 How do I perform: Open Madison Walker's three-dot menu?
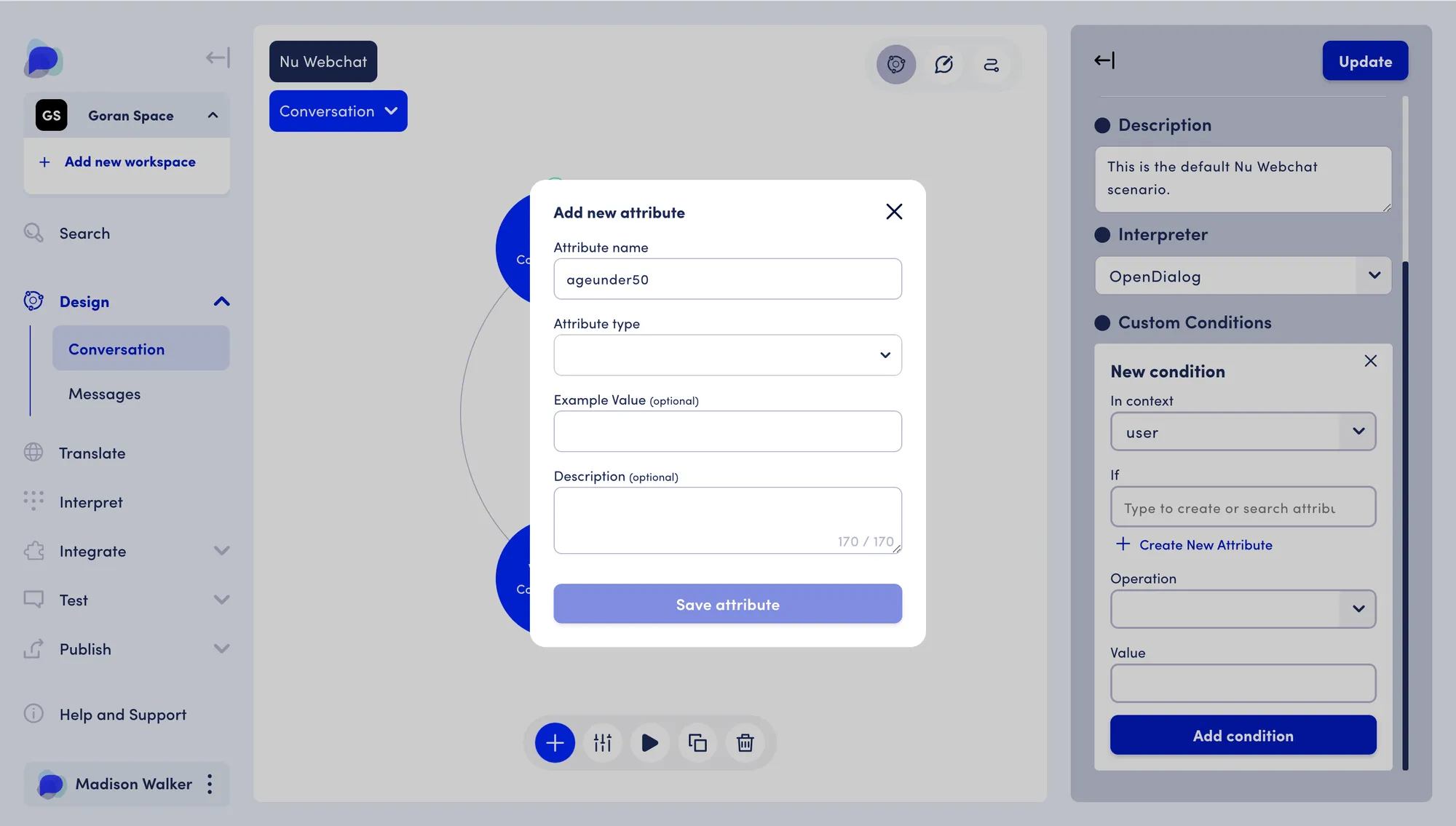click(210, 784)
